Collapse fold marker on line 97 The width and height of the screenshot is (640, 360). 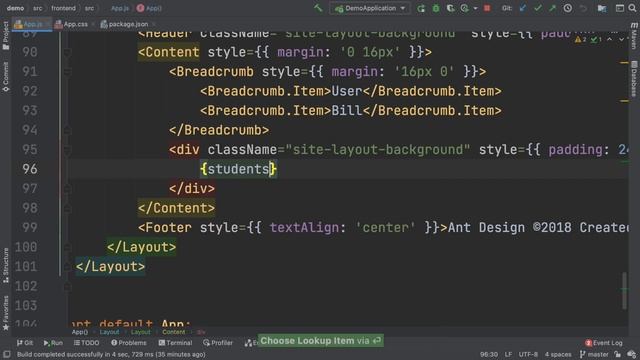click(x=67, y=189)
